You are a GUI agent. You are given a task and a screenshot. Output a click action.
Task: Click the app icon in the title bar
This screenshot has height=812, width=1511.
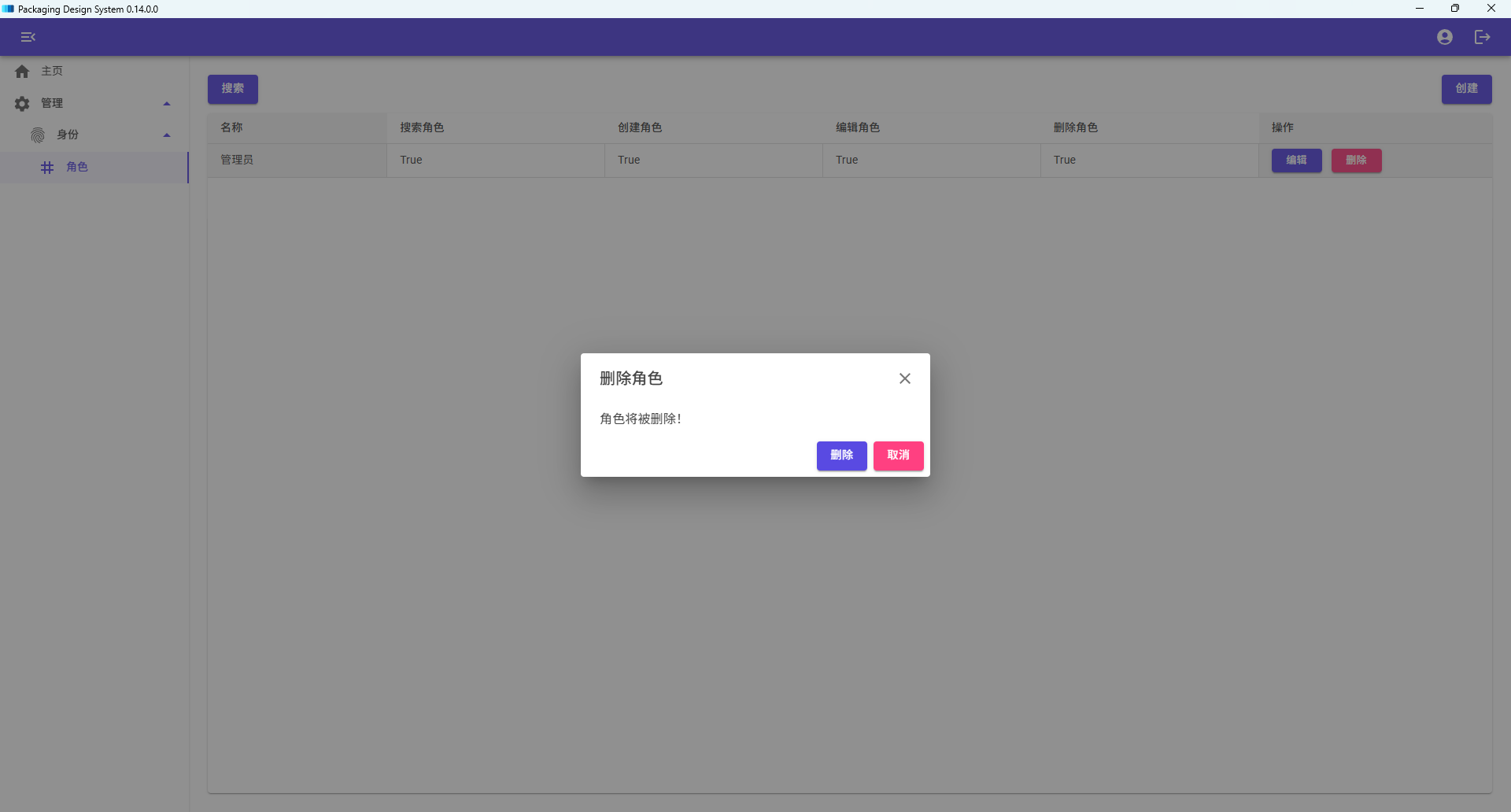8,9
